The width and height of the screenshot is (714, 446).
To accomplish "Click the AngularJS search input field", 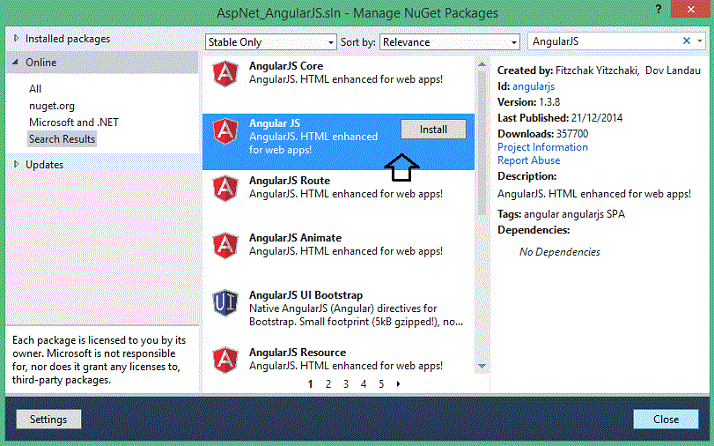I will (604, 41).
